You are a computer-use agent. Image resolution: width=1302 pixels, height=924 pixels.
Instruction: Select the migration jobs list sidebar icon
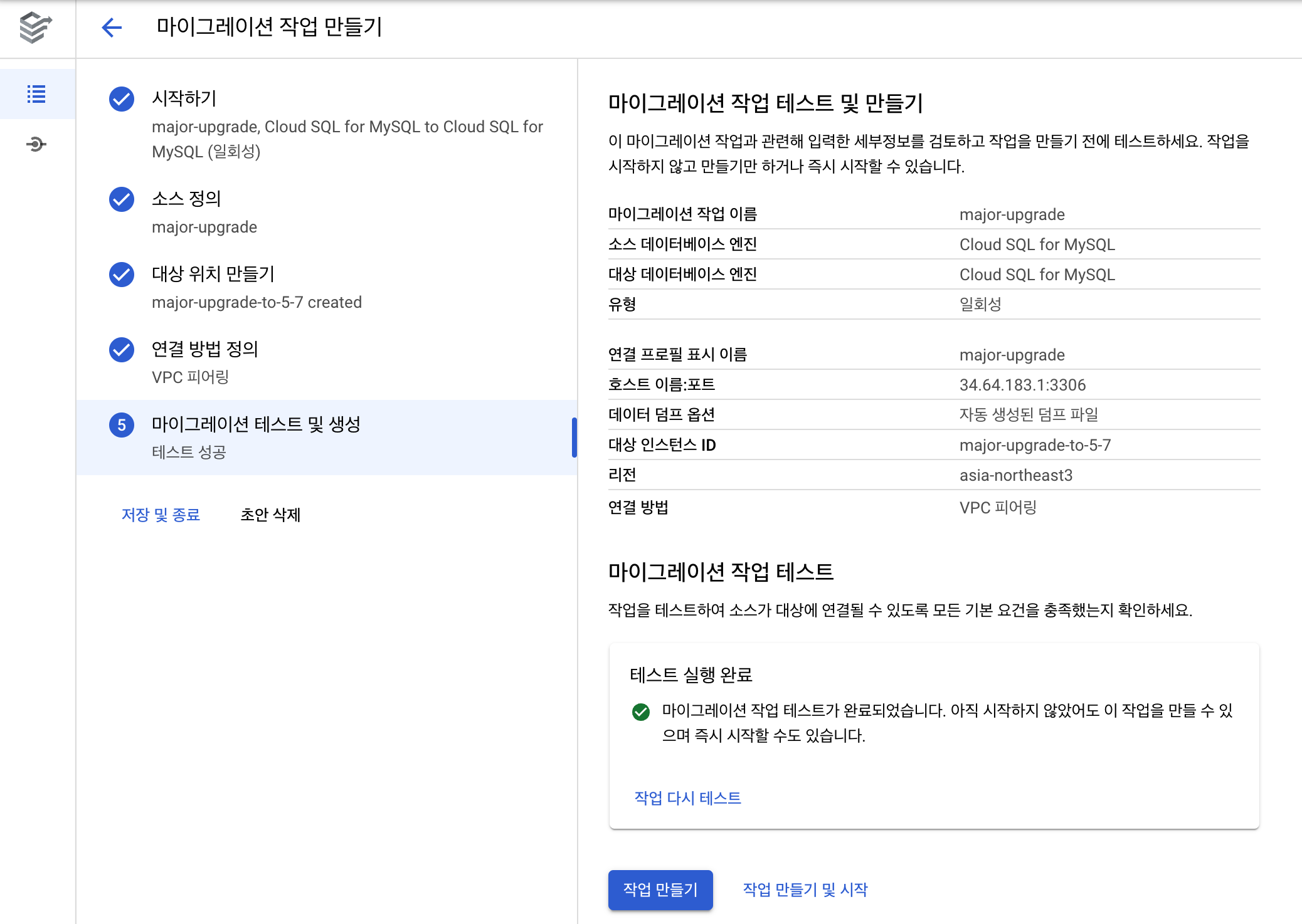pyautogui.click(x=36, y=94)
